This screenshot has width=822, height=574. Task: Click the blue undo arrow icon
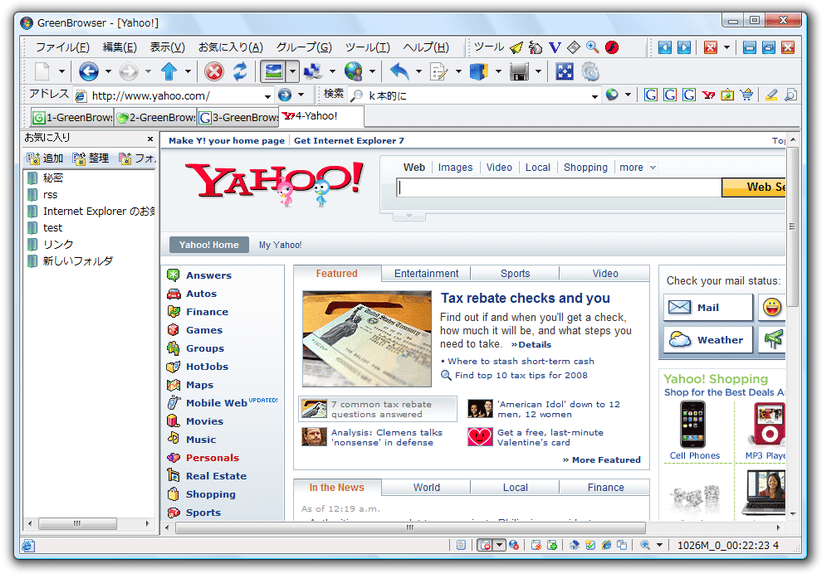399,71
